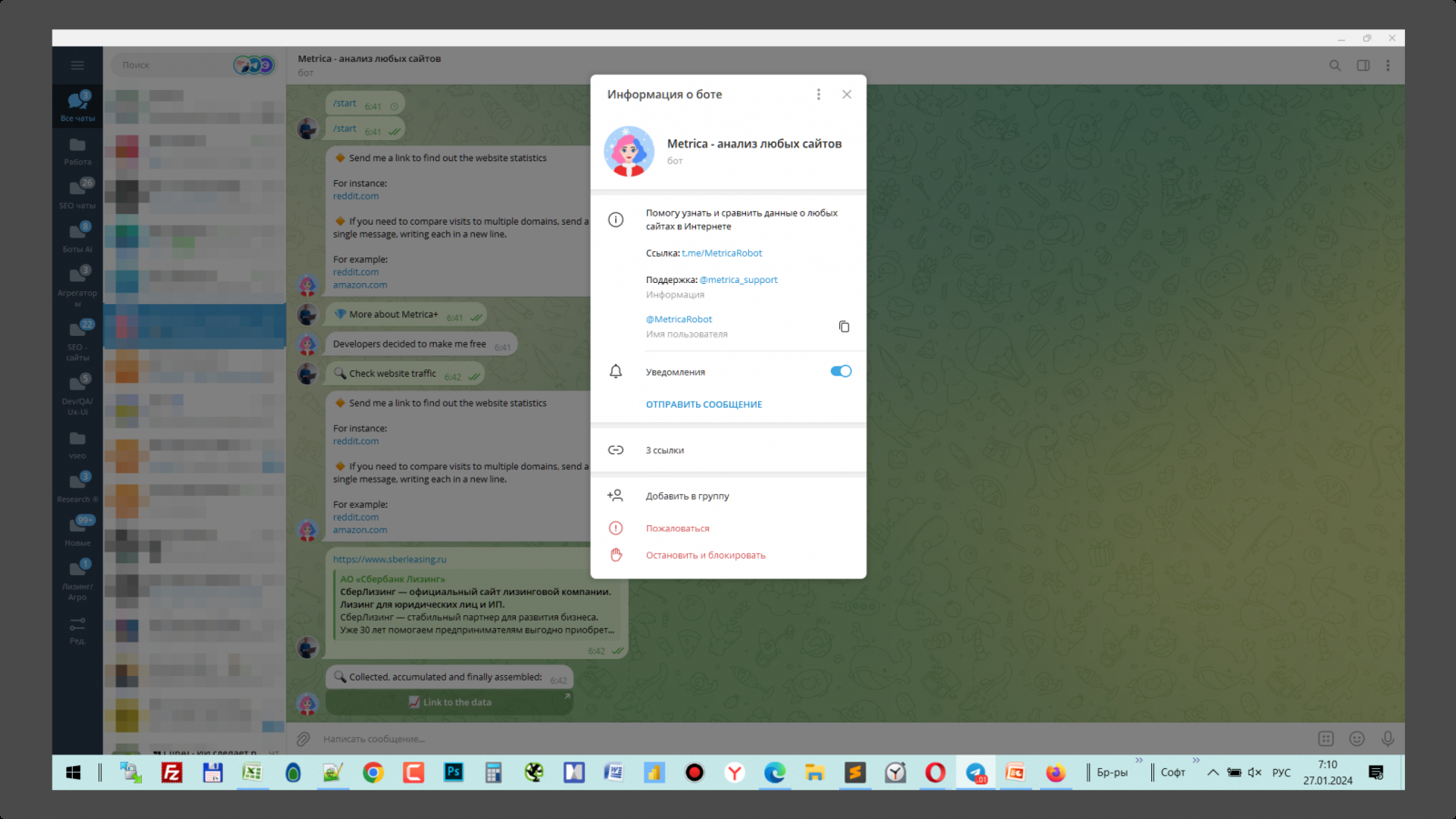Show hidden system tray icons
Image resolution: width=1456 pixels, height=819 pixels.
coord(1213,773)
